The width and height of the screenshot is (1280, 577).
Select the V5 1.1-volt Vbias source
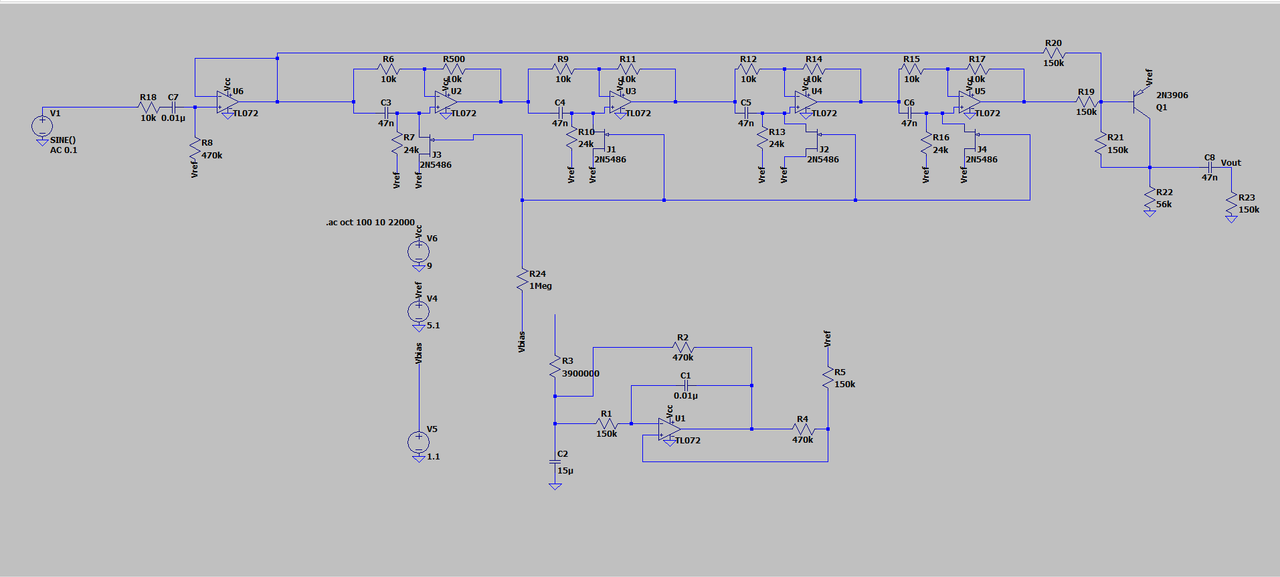click(x=419, y=441)
